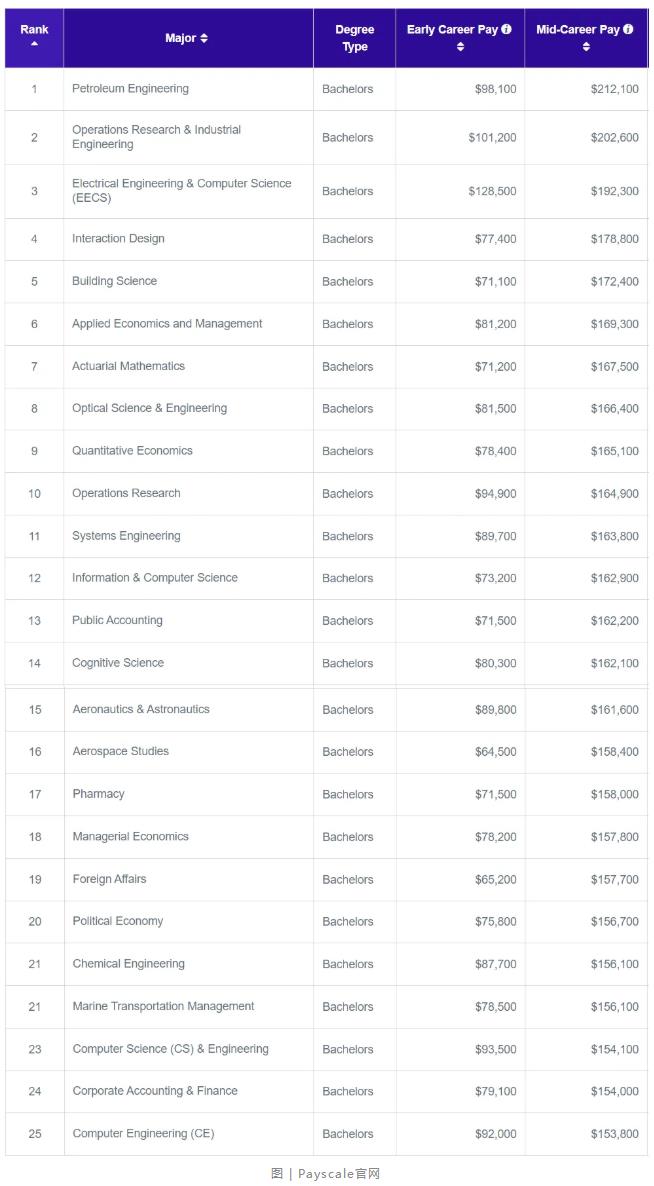Open the Actuarial Mathematics major

(129, 365)
